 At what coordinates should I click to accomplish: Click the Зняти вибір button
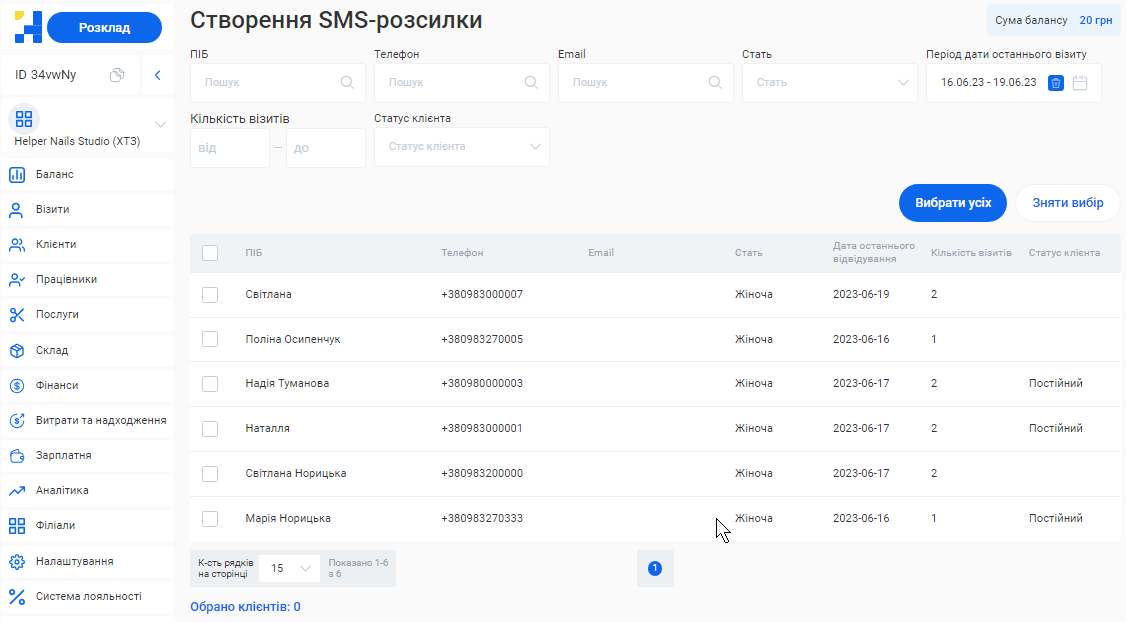click(1067, 203)
